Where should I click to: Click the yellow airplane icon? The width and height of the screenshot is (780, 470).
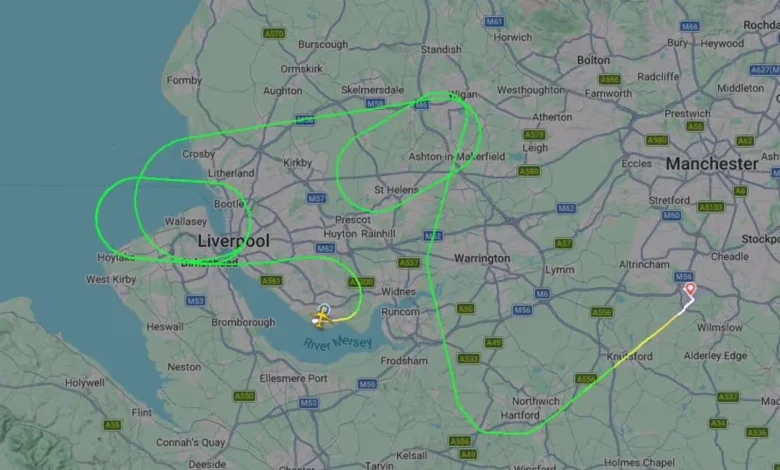[322, 318]
